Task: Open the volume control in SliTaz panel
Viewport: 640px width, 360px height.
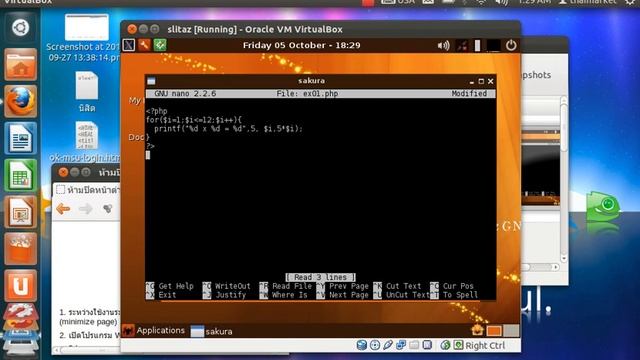Action: click(x=443, y=45)
